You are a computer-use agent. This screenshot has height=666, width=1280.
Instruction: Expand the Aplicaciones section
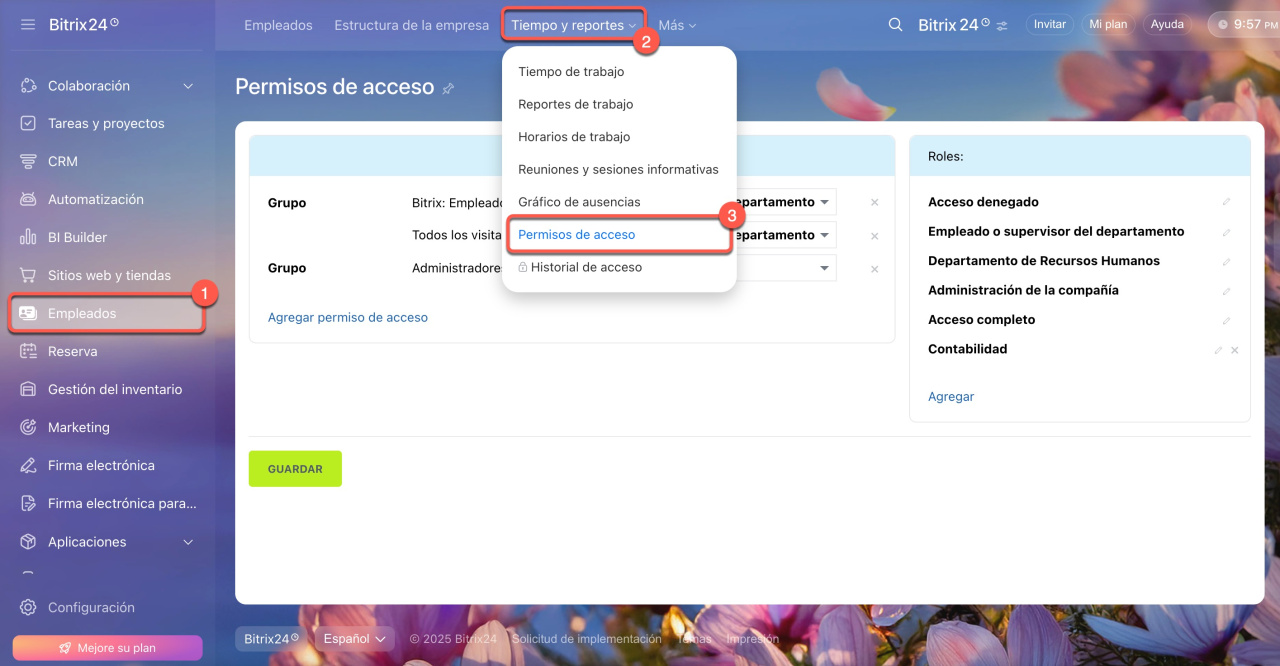188,542
